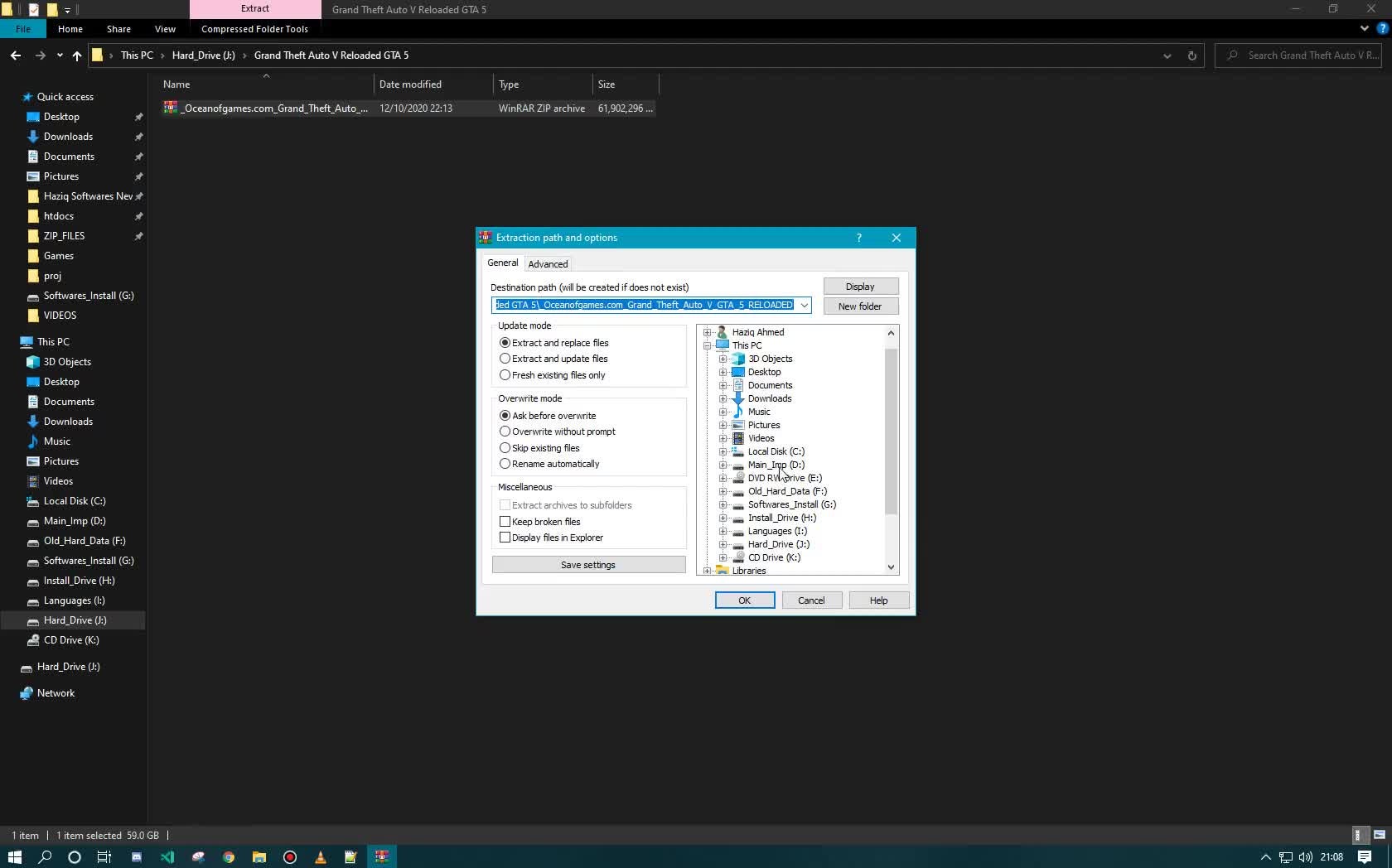Expand the Explorer ribbon chevron
The image size is (1392, 868).
[x=1364, y=28]
